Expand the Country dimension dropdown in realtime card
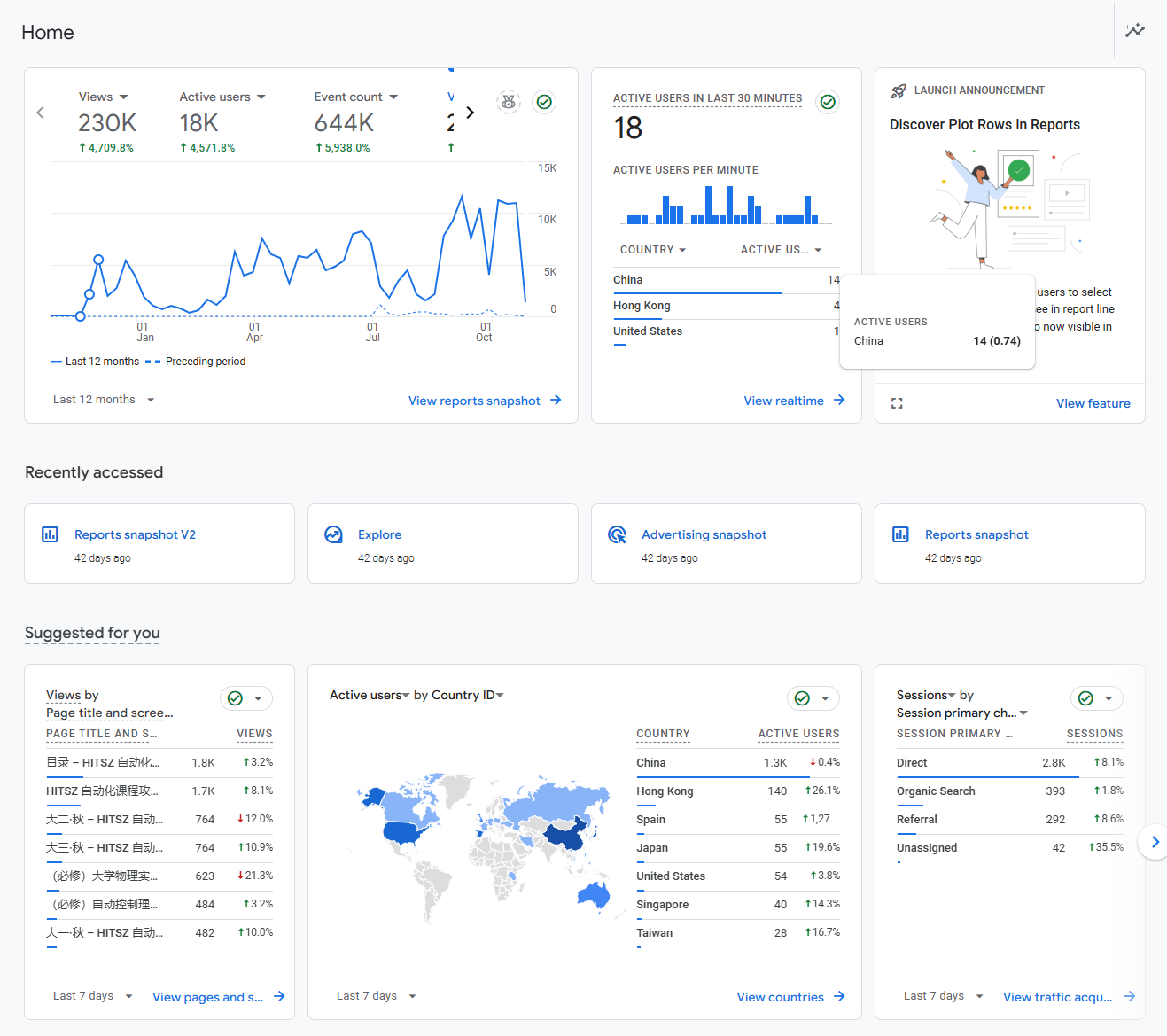This screenshot has height=1036, width=1167. pos(653,250)
